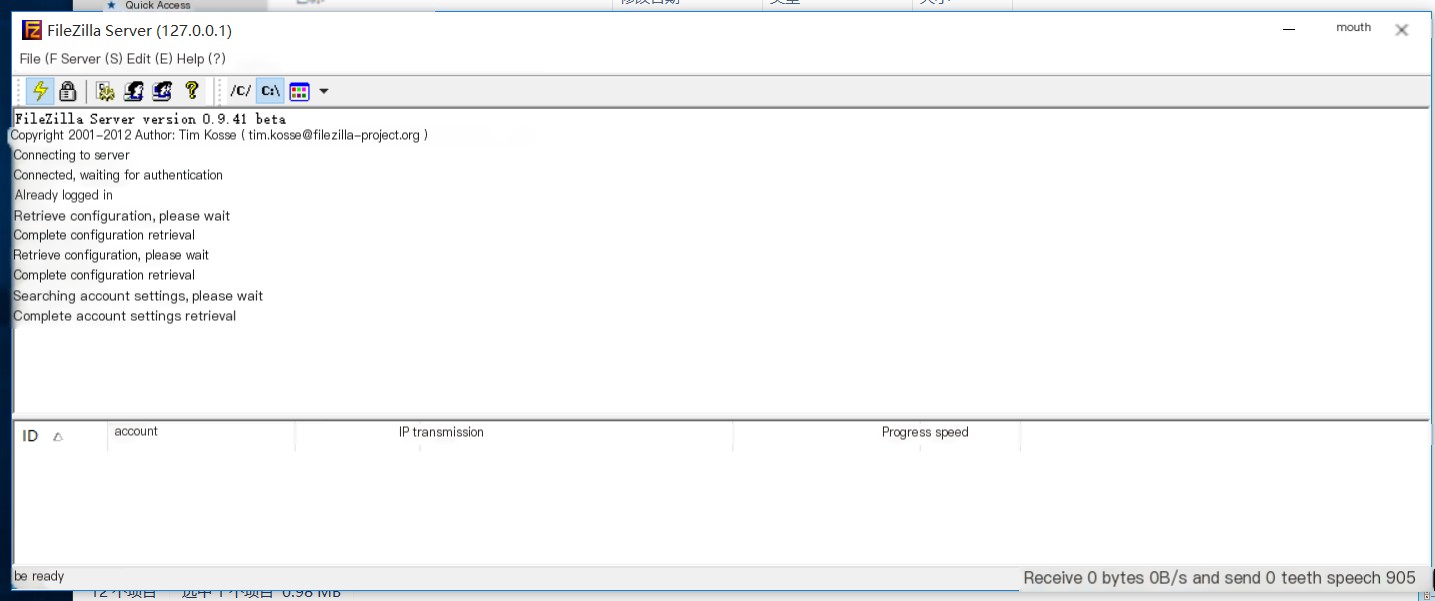1435x601 pixels.
Task: Click the FileZilla Server title bar icon
Action: click(x=32, y=30)
